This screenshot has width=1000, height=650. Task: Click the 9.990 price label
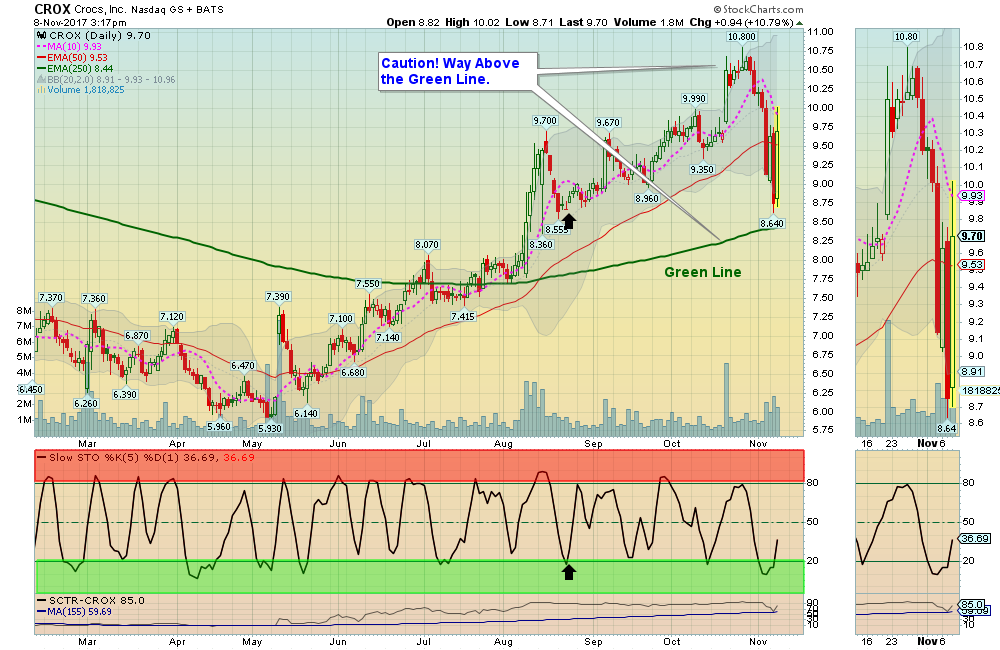click(x=694, y=99)
